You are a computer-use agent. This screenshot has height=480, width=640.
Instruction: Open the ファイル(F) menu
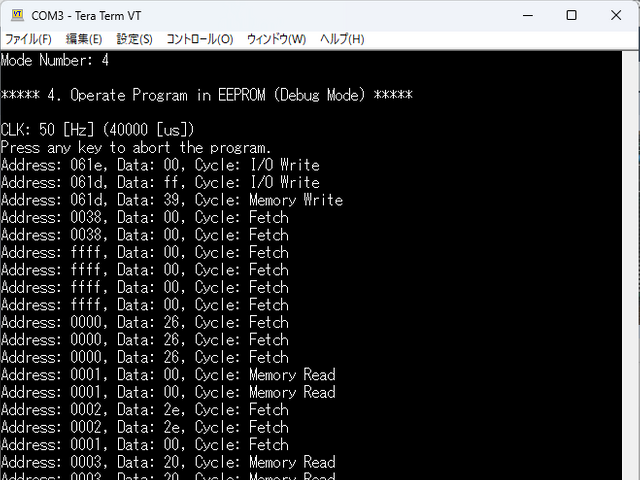(x=28, y=39)
